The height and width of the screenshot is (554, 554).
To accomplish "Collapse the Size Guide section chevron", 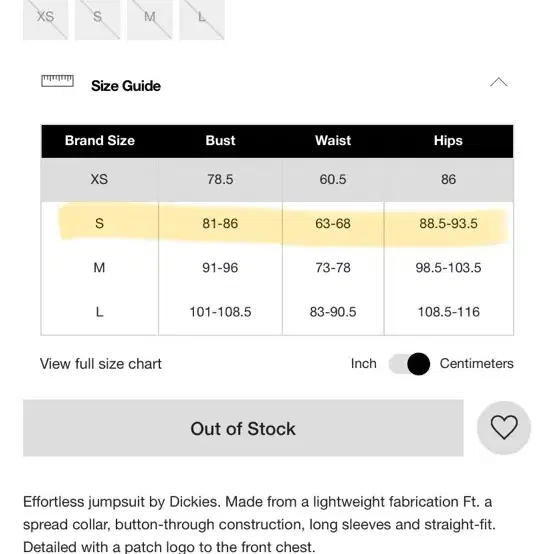I will (499, 82).
